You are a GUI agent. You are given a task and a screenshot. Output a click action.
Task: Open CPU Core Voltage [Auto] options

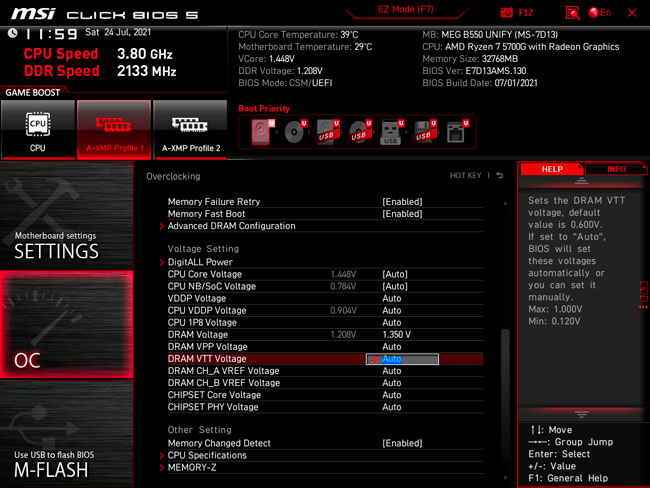pyautogui.click(x=395, y=274)
